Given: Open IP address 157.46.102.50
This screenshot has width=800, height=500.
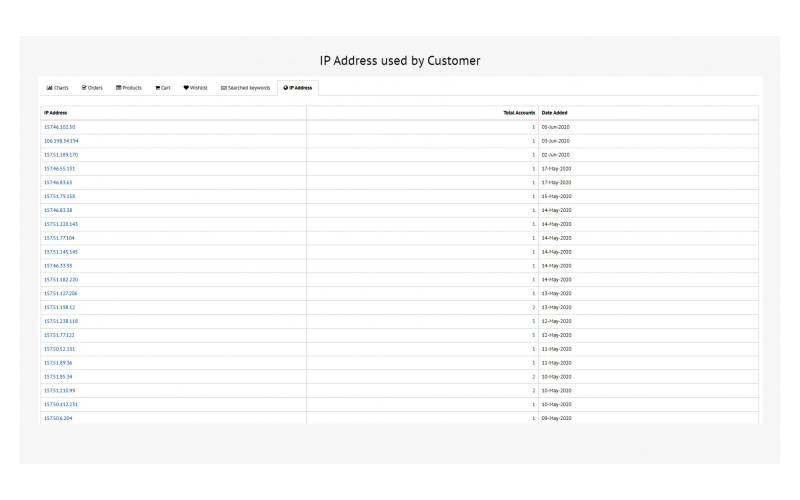Looking at the screenshot, I should tap(59, 127).
